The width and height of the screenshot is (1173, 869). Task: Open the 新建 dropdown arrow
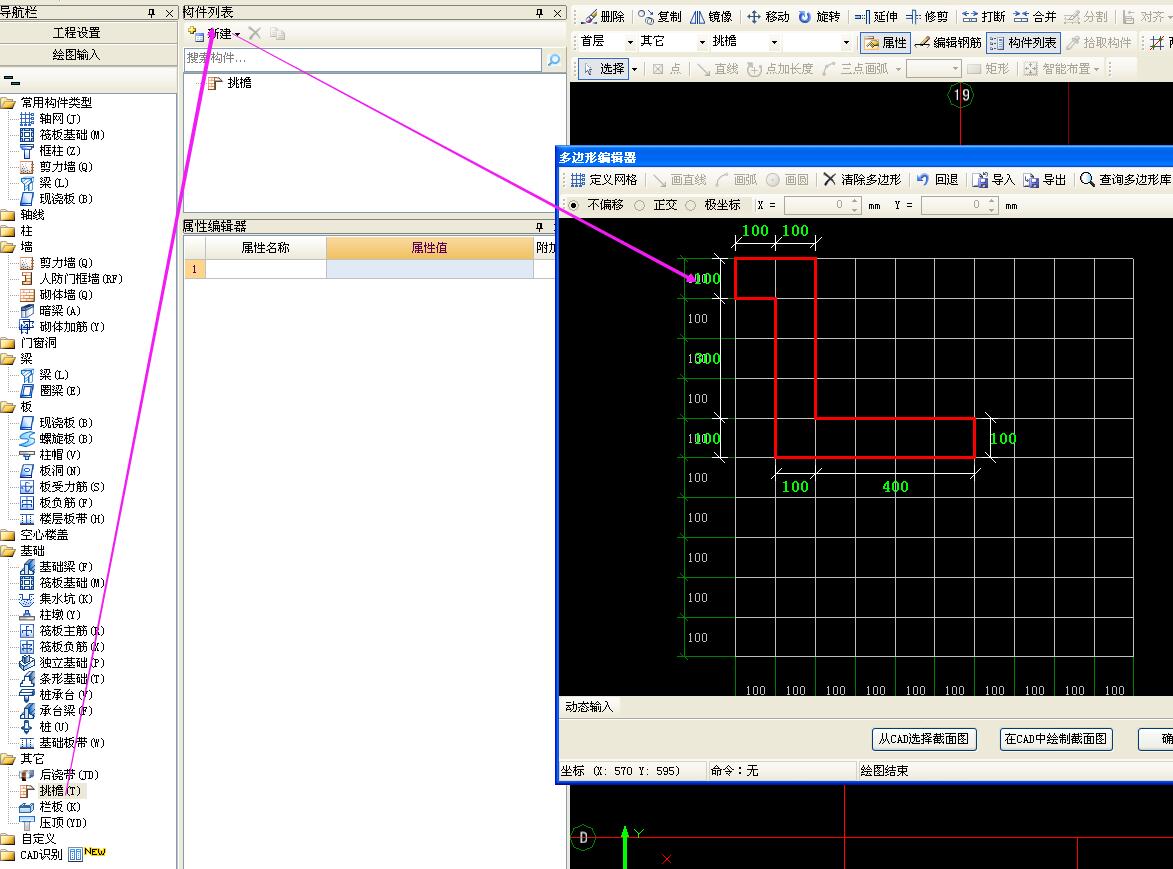237,34
